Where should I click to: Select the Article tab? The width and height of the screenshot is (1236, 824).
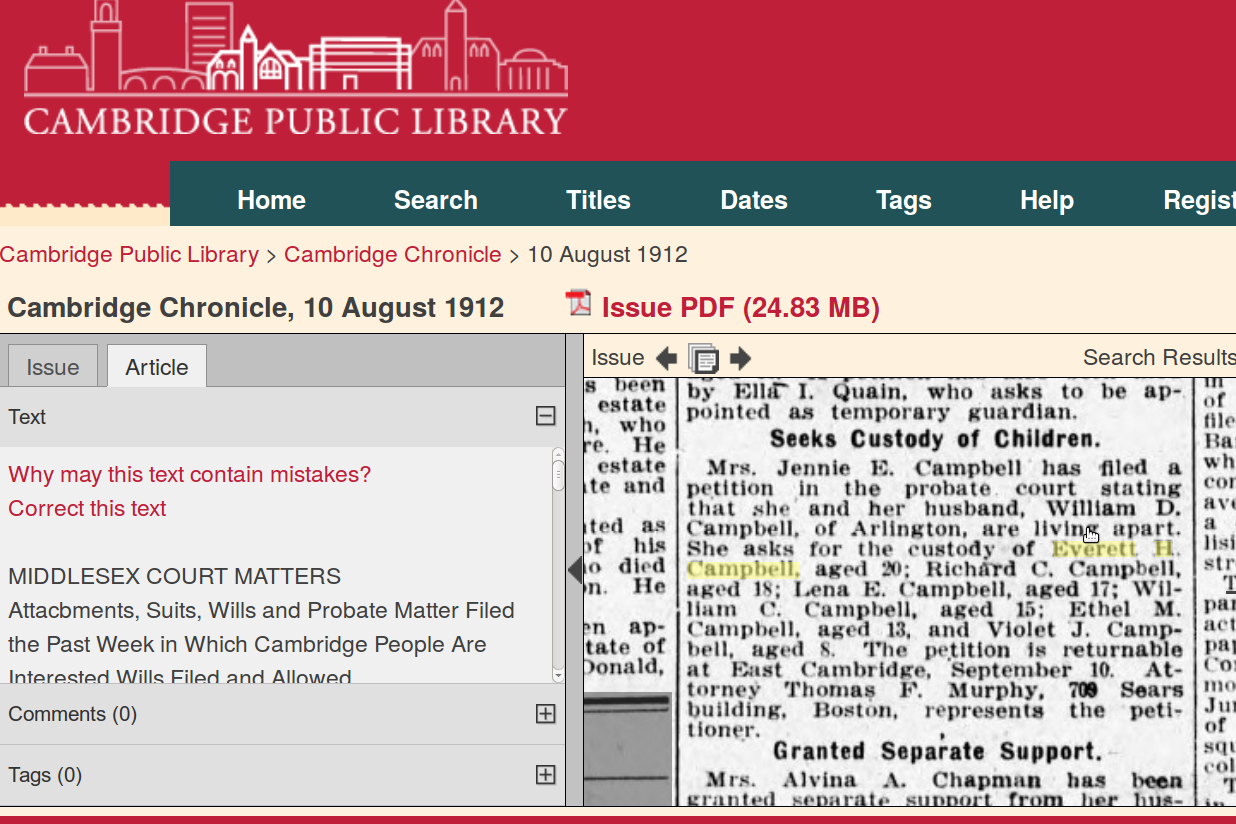[x=156, y=367]
